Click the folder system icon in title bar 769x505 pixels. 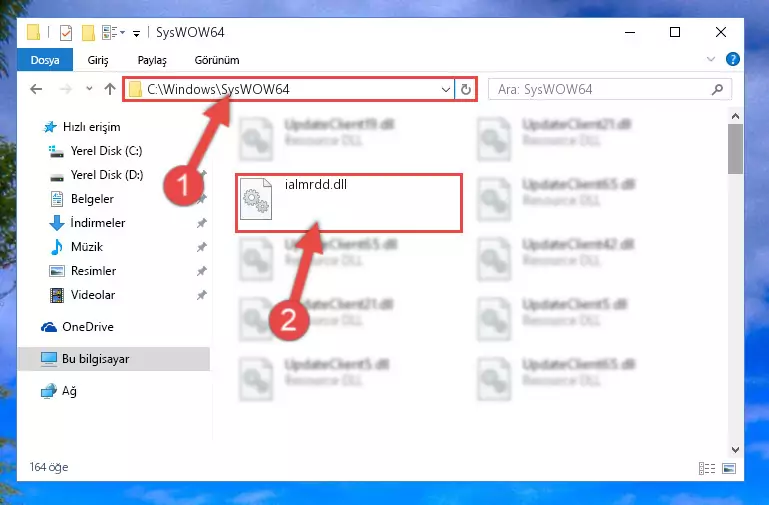point(33,32)
